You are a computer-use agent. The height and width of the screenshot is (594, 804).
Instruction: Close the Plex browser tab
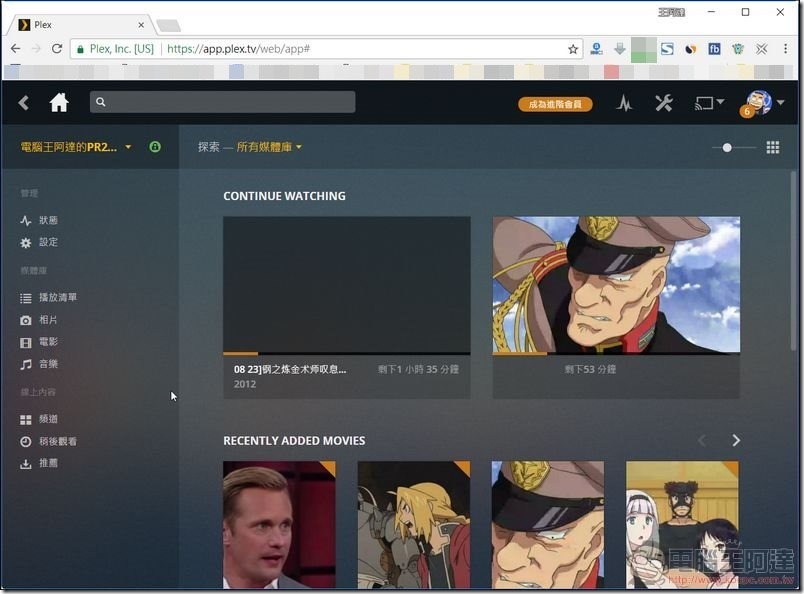tap(141, 25)
